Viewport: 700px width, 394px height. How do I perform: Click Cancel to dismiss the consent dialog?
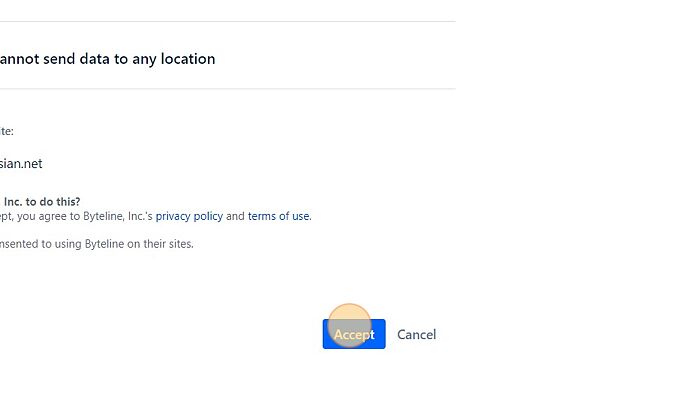[x=417, y=335]
